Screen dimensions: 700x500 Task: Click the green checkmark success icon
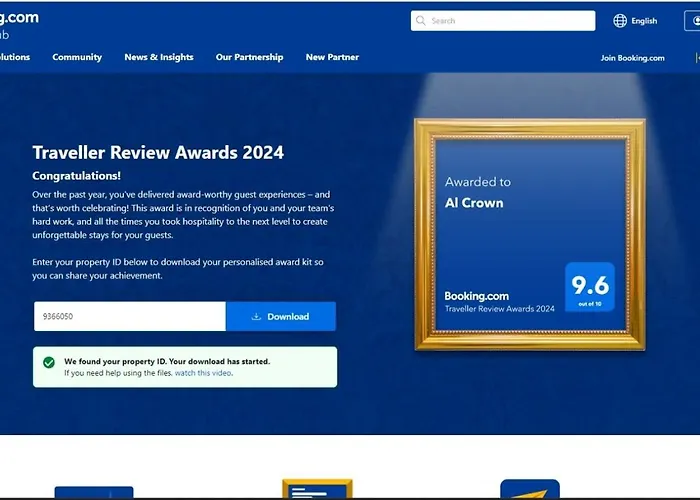[x=49, y=362]
